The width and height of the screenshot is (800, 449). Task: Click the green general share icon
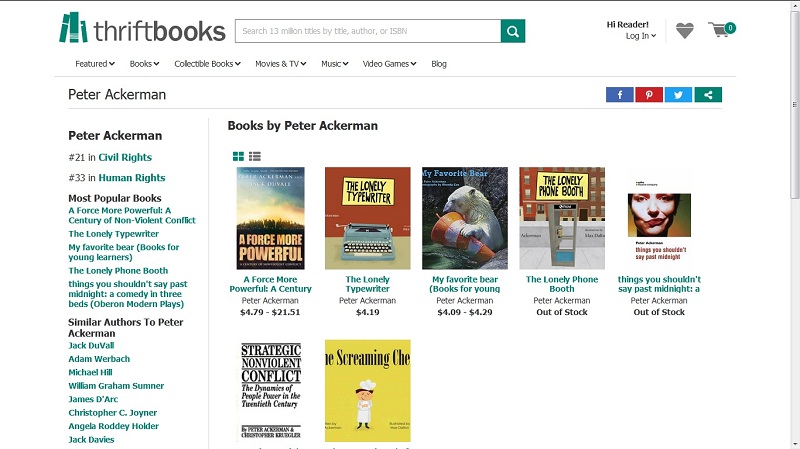(708, 94)
